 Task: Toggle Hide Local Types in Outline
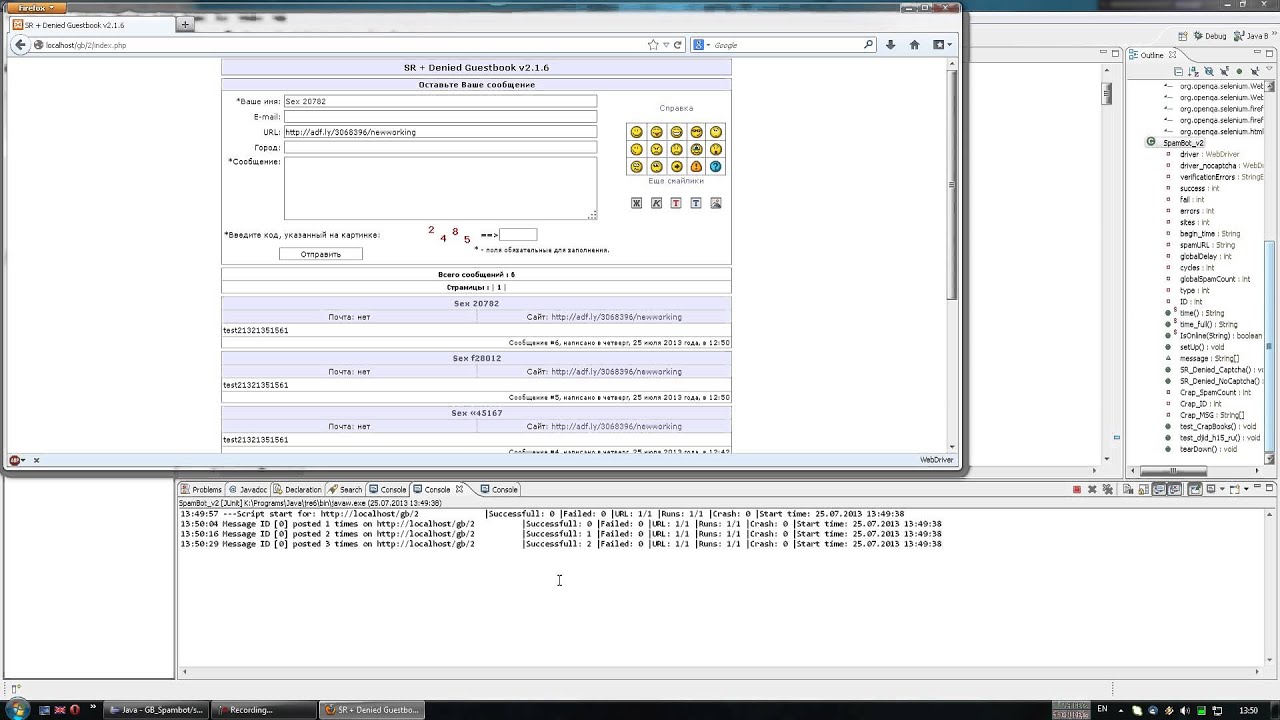pos(1255,71)
